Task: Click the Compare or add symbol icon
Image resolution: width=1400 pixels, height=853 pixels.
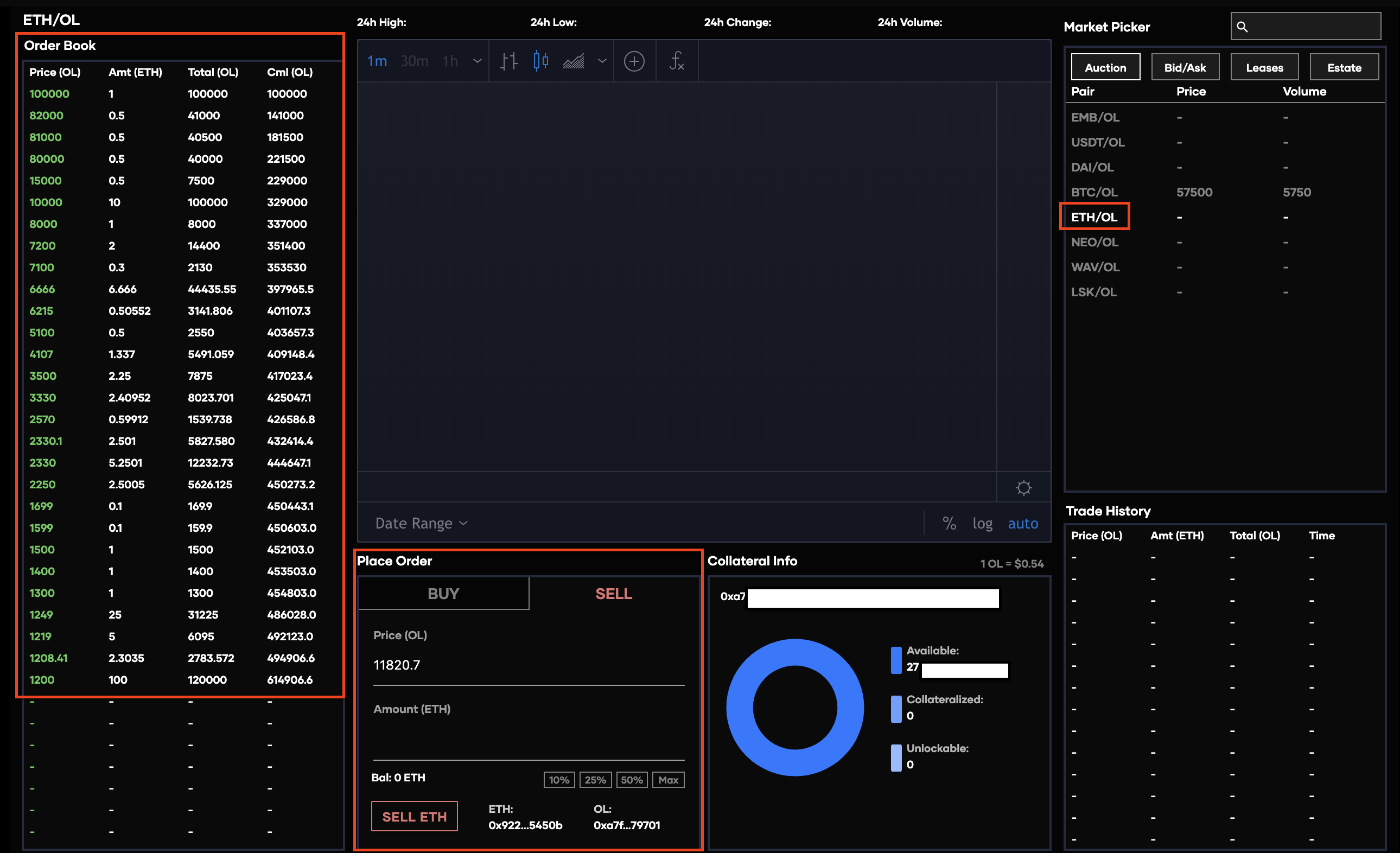Action: [634, 61]
